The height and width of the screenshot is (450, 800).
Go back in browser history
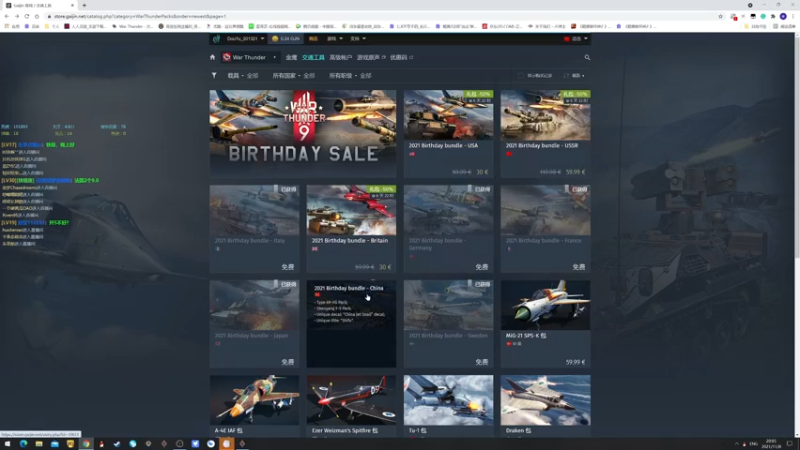(7, 16)
